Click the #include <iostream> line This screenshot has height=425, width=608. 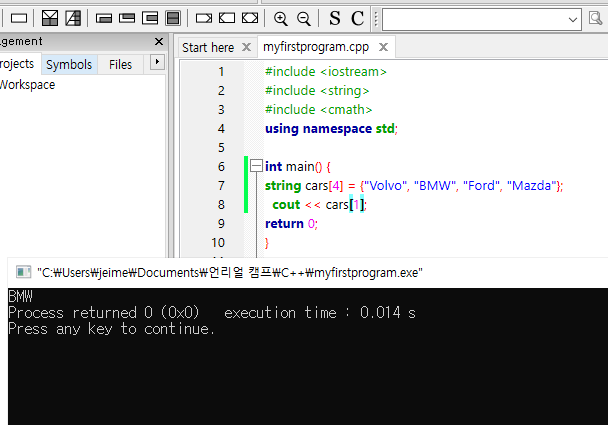coord(326,72)
